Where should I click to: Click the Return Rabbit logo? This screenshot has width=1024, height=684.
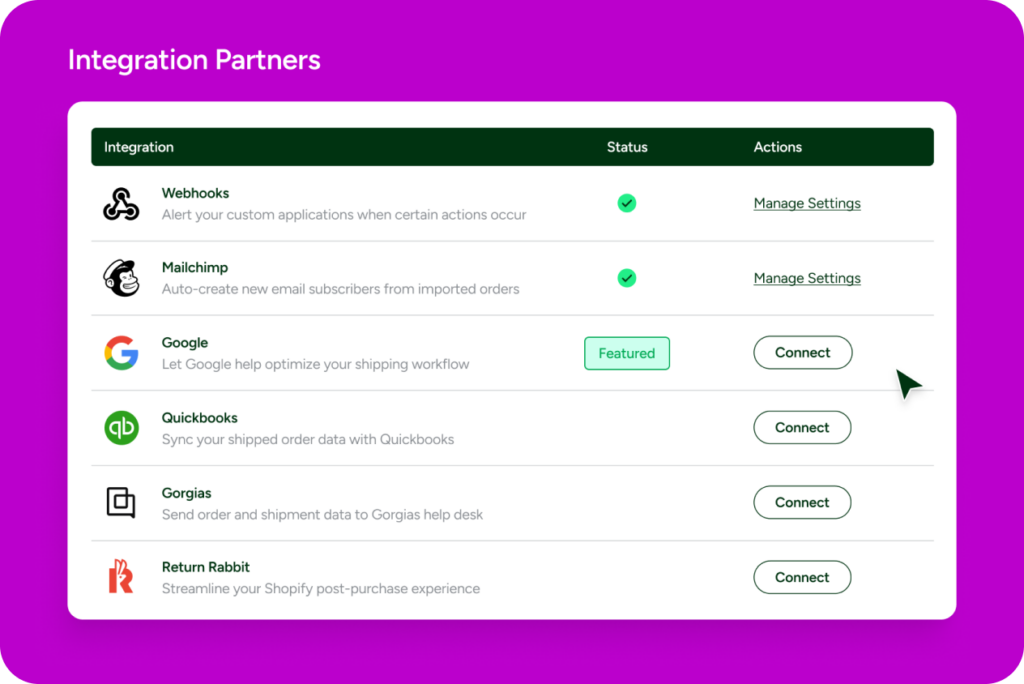(121, 577)
